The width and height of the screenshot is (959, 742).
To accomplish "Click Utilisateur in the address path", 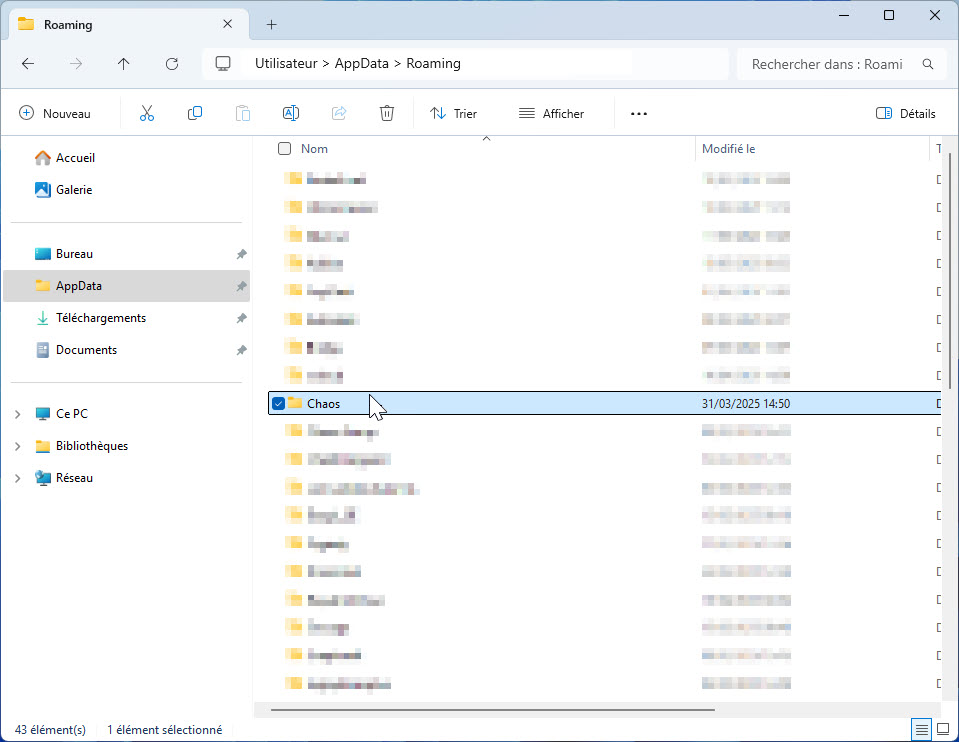I will point(286,64).
